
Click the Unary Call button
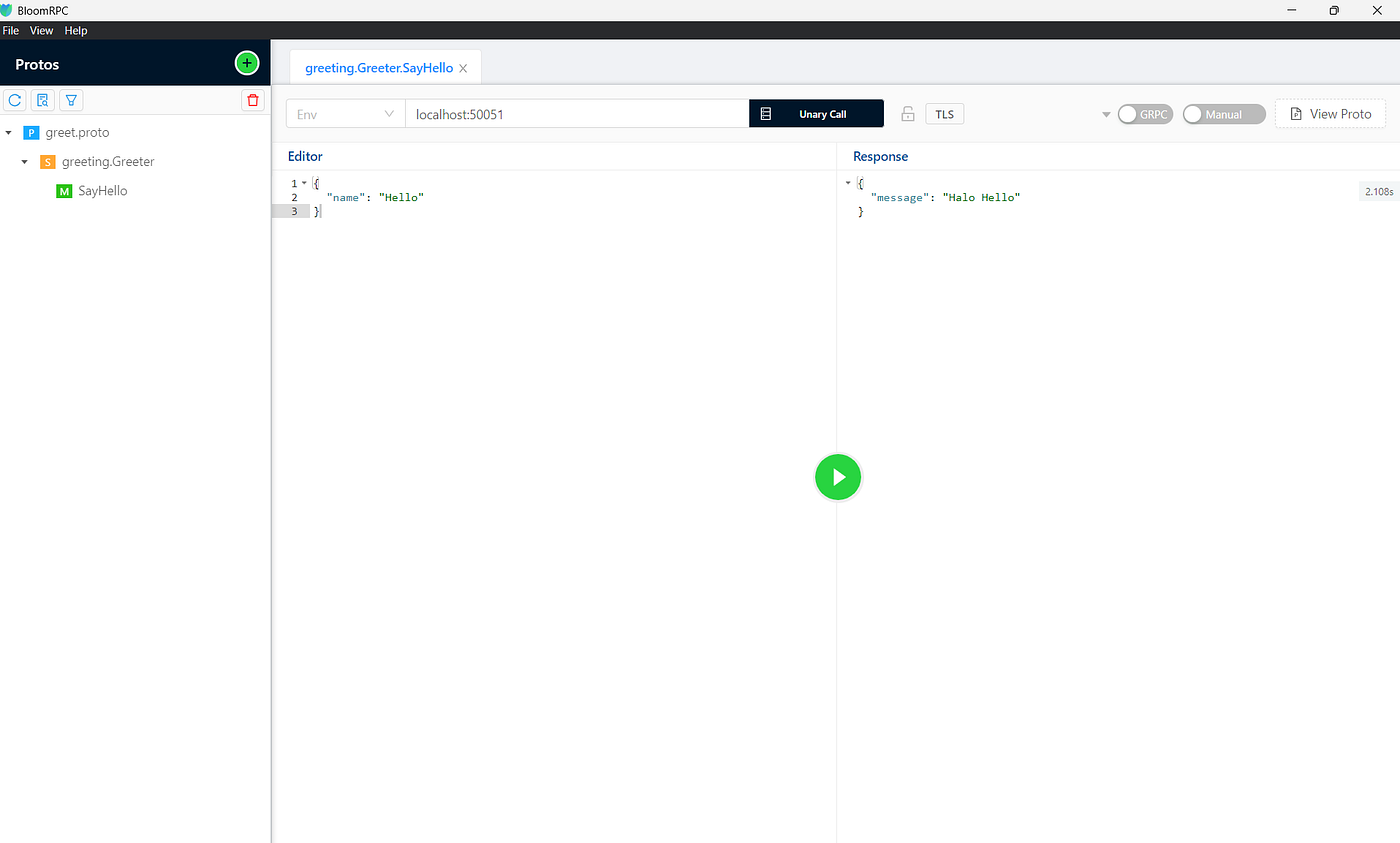pyautogui.click(x=816, y=114)
